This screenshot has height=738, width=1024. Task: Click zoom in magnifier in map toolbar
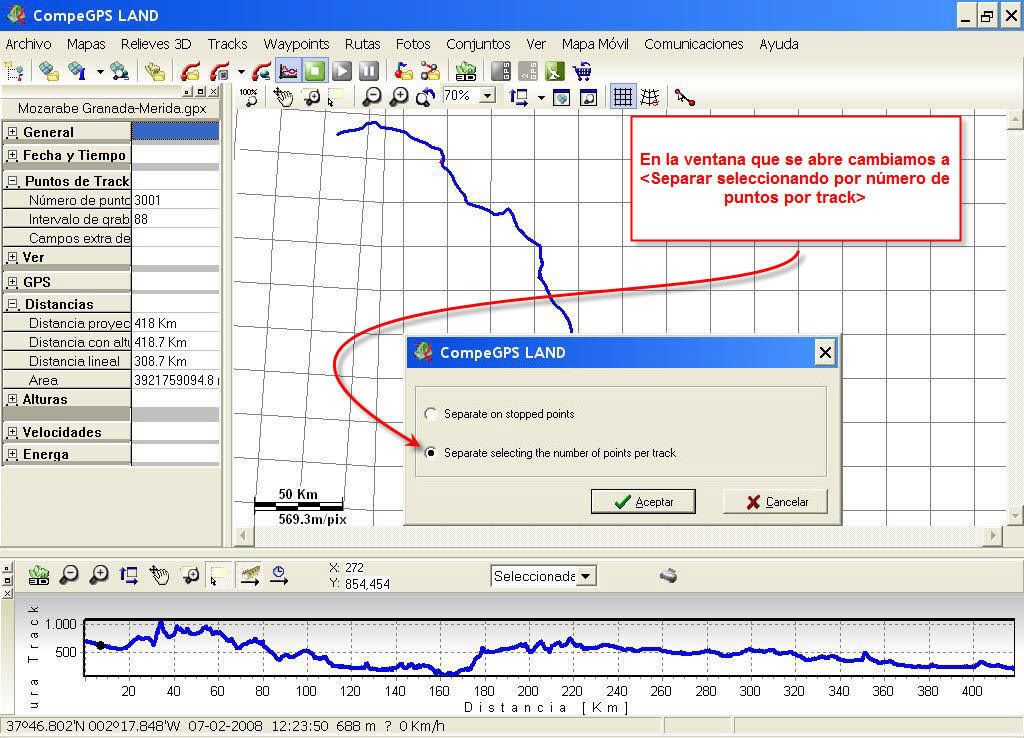tap(399, 97)
